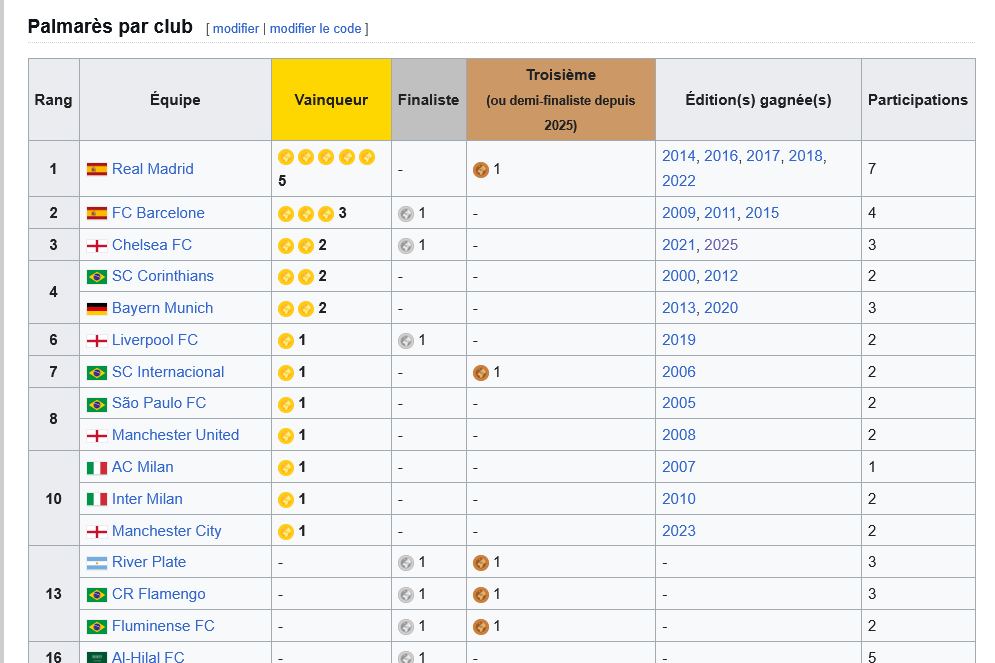Click the Brazil flag beside SC Corinthians
Image resolution: width=995 pixels, height=663 pixels.
(x=96, y=277)
